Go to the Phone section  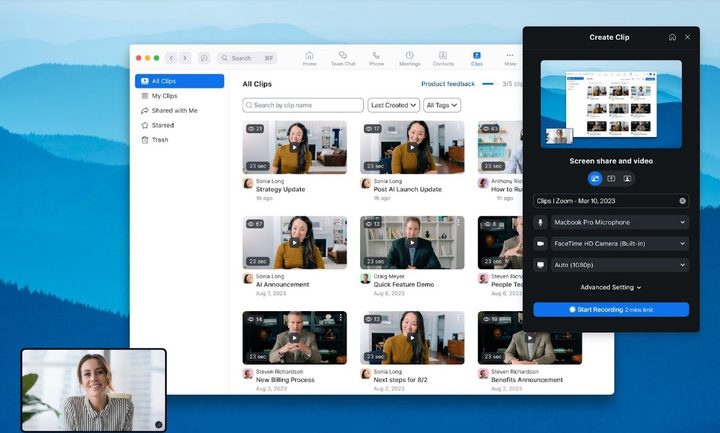376,57
